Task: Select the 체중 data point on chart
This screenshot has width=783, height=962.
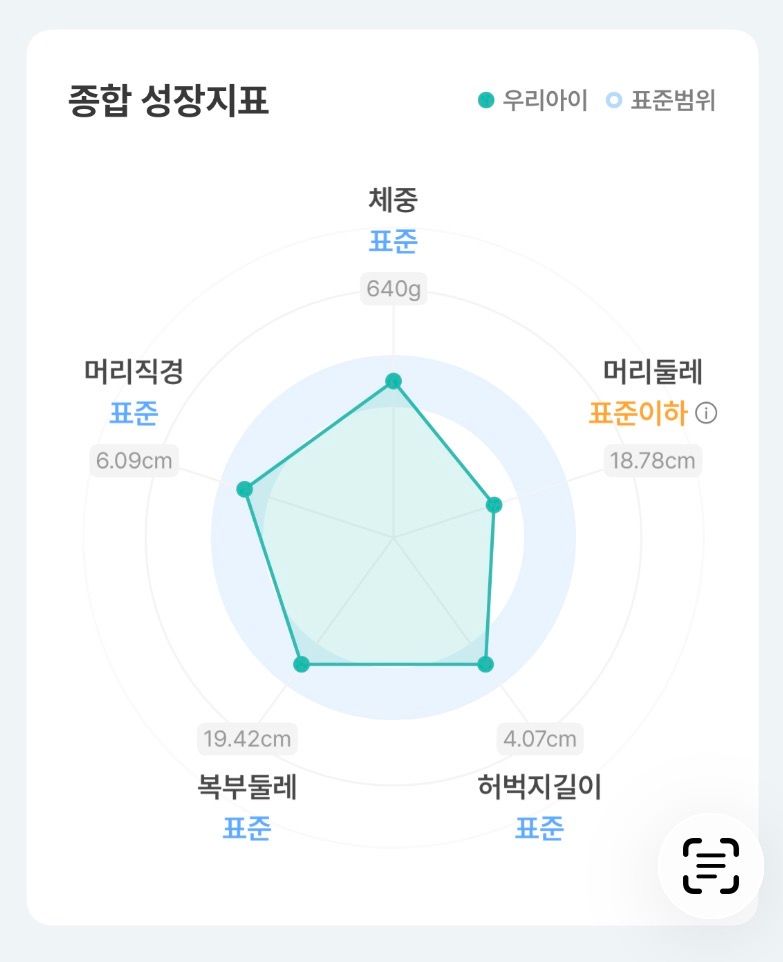Action: [x=393, y=381]
